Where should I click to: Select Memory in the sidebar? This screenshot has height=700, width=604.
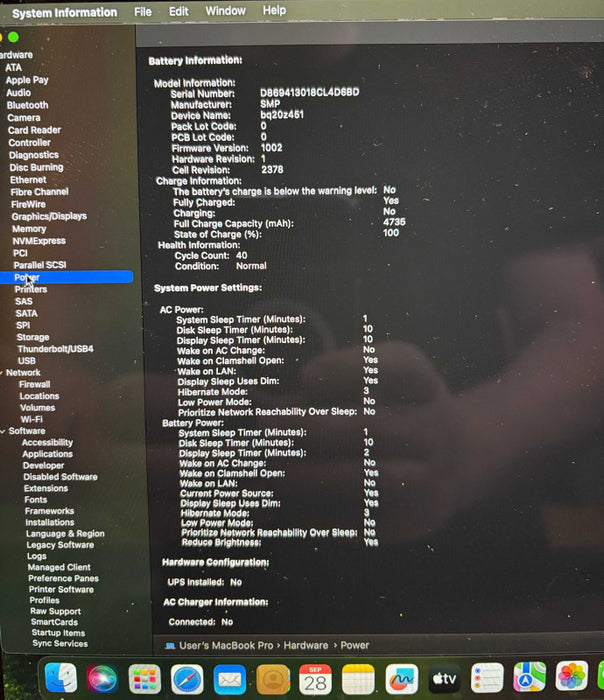pos(29,229)
